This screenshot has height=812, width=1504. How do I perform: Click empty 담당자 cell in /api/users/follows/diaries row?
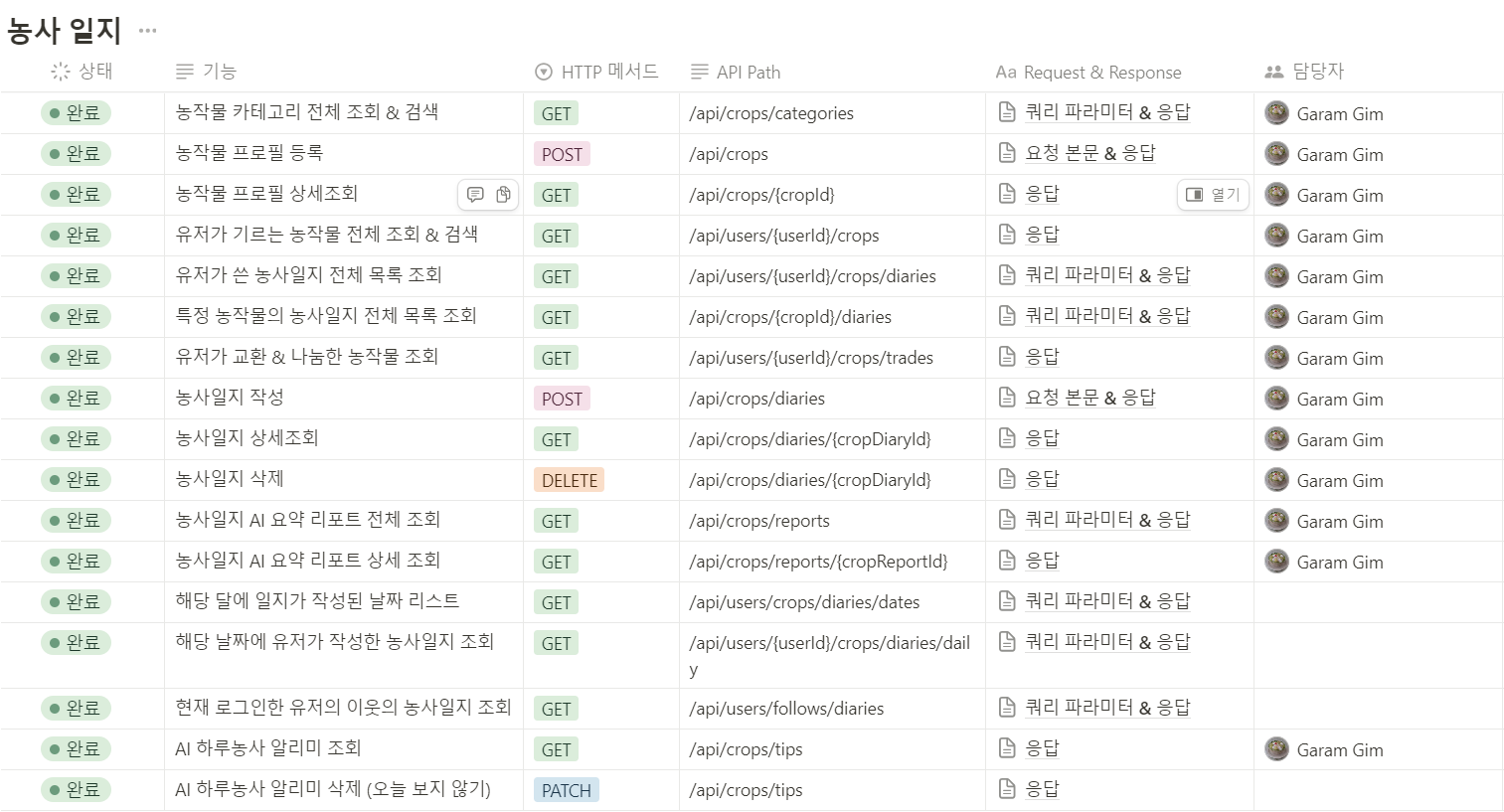coord(1378,709)
